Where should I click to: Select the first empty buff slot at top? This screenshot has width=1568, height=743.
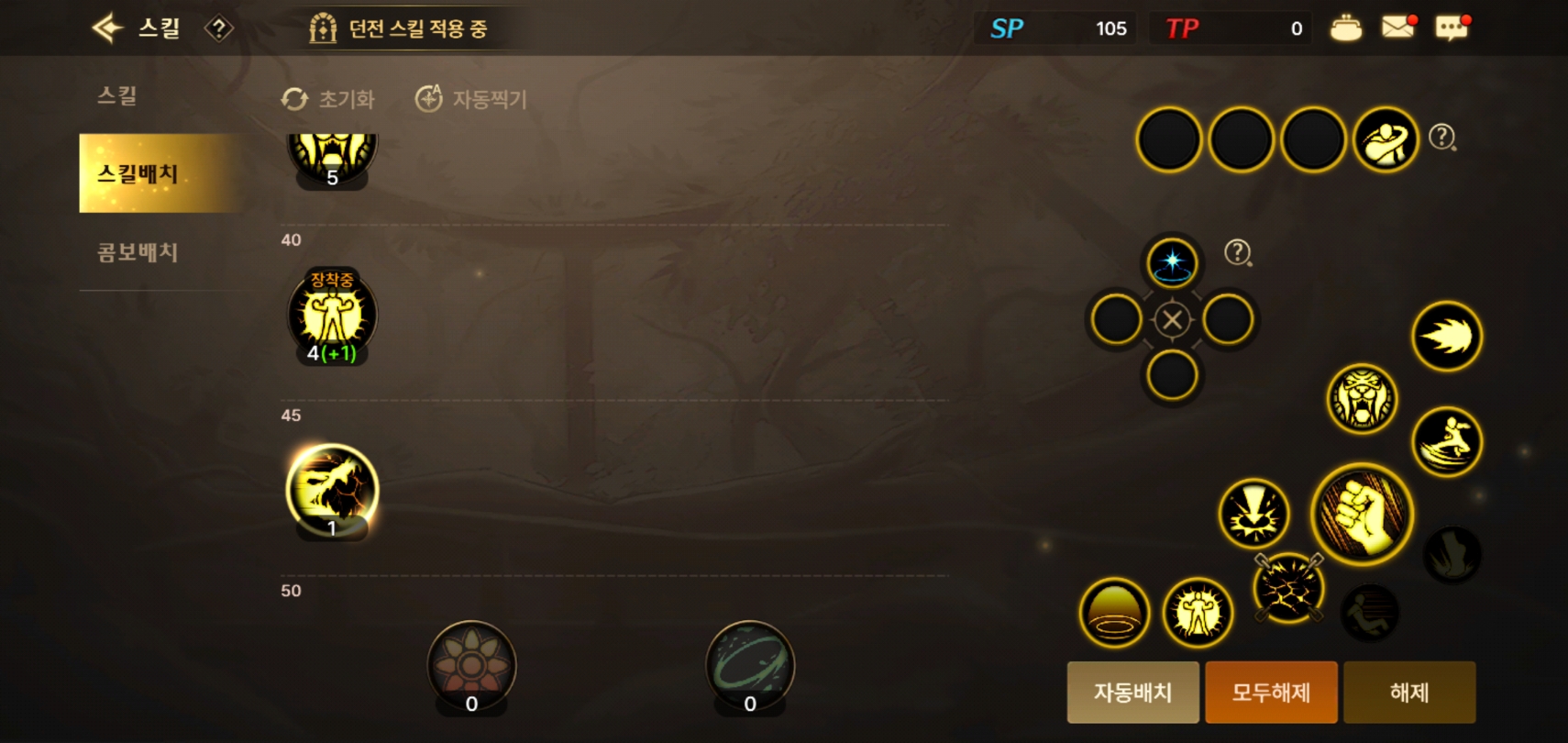point(1168,139)
